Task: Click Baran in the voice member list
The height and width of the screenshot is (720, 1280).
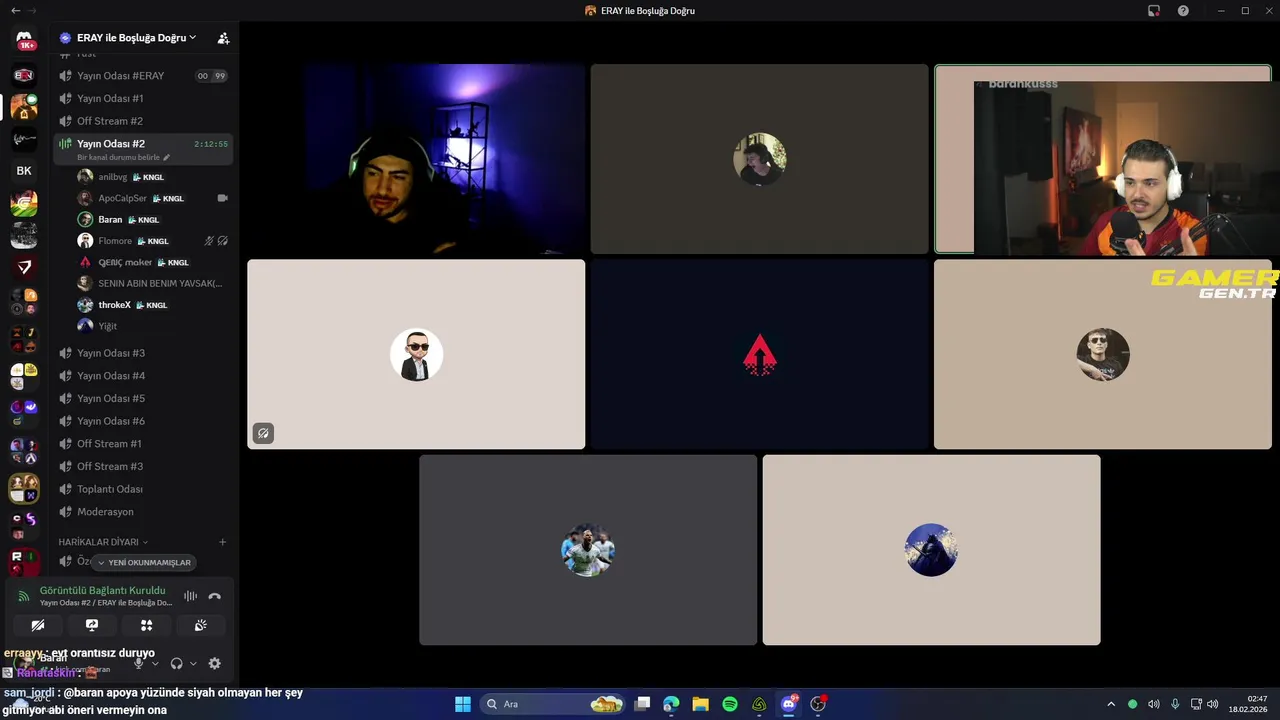Action: tap(152, 220)
